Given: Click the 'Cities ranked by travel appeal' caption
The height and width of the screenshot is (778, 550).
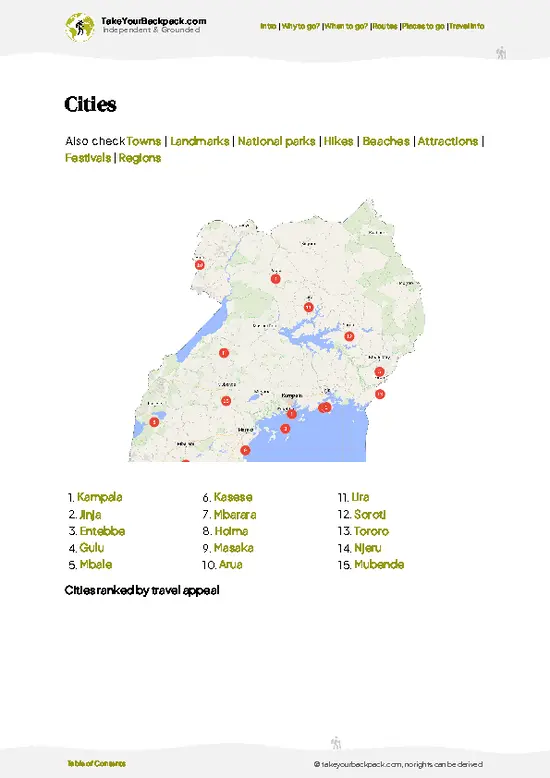Looking at the screenshot, I should (142, 590).
